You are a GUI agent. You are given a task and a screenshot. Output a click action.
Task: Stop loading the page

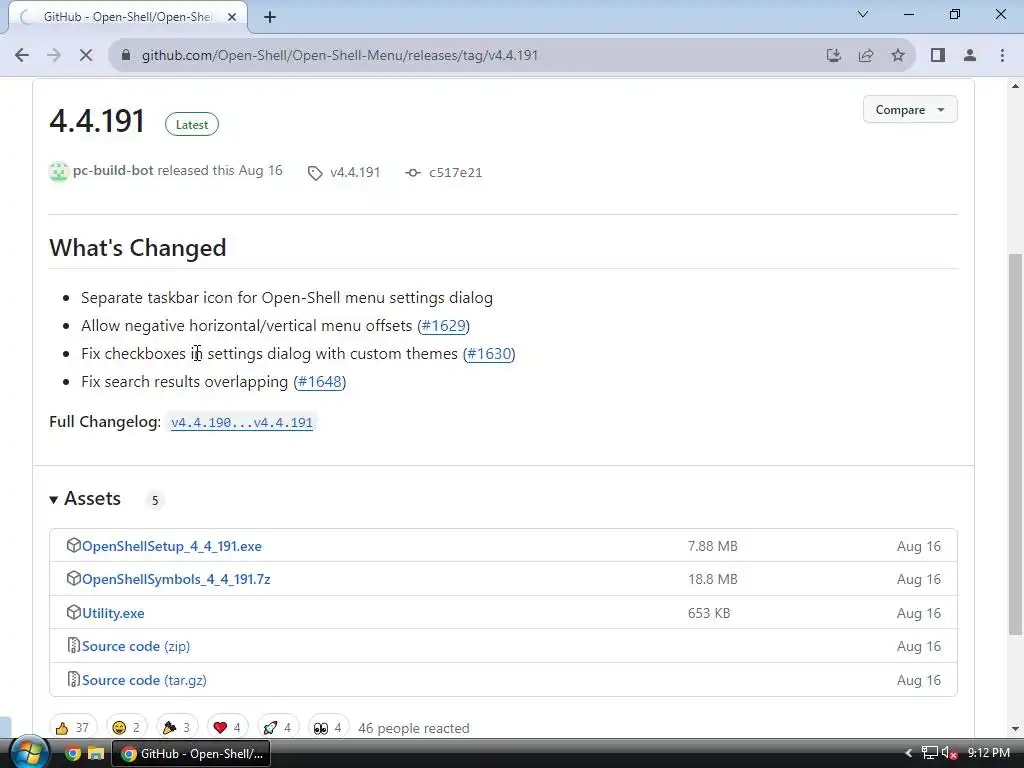(x=86, y=56)
